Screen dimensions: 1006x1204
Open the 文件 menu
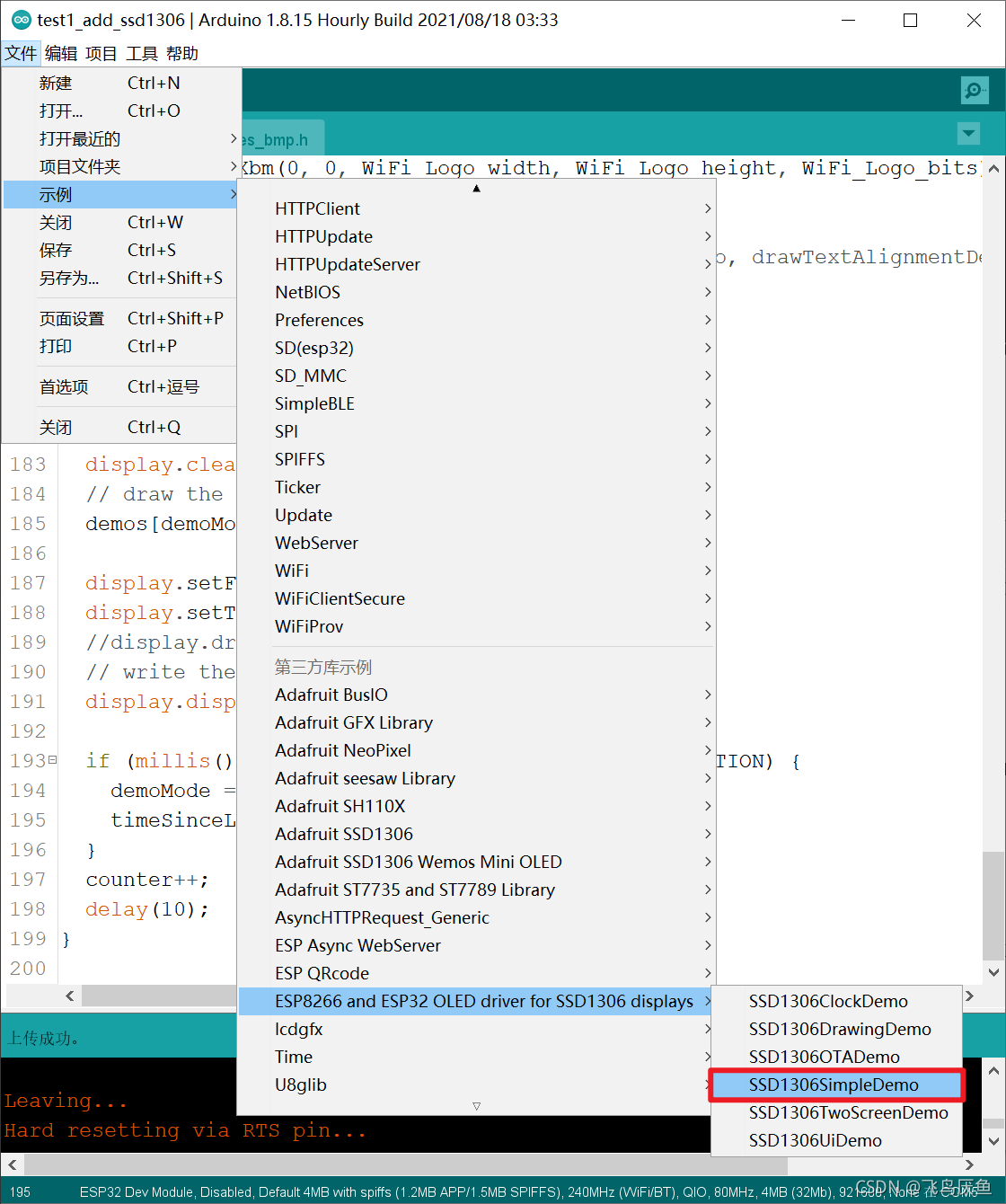coord(21,54)
